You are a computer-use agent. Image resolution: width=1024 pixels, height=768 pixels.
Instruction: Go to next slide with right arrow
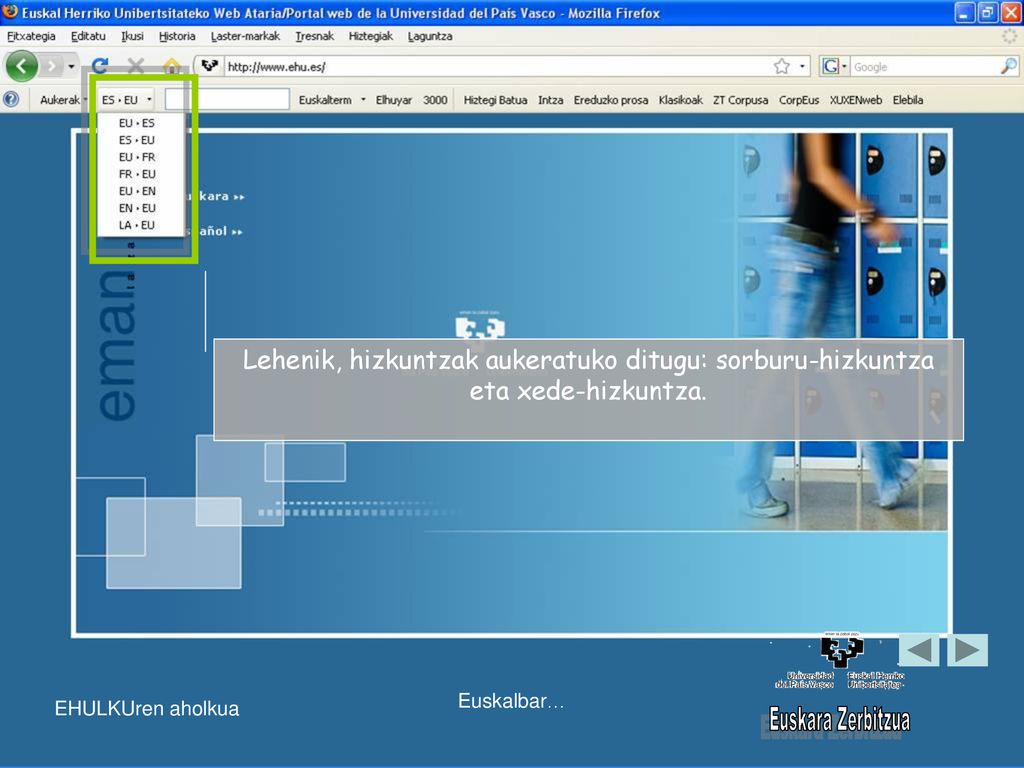coord(968,650)
